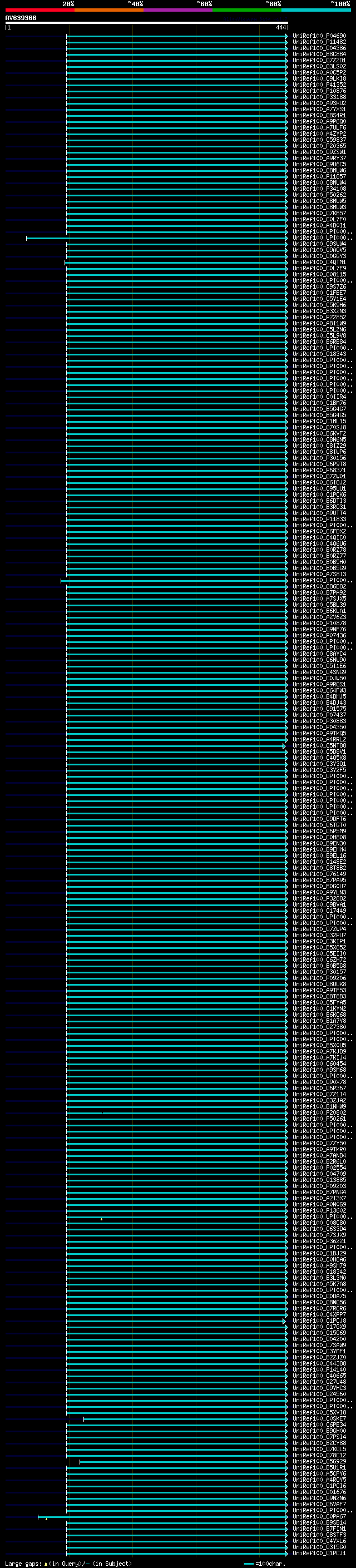Click the white query sequence ruler bar
Screen dimensions: 356x1568
147,22
